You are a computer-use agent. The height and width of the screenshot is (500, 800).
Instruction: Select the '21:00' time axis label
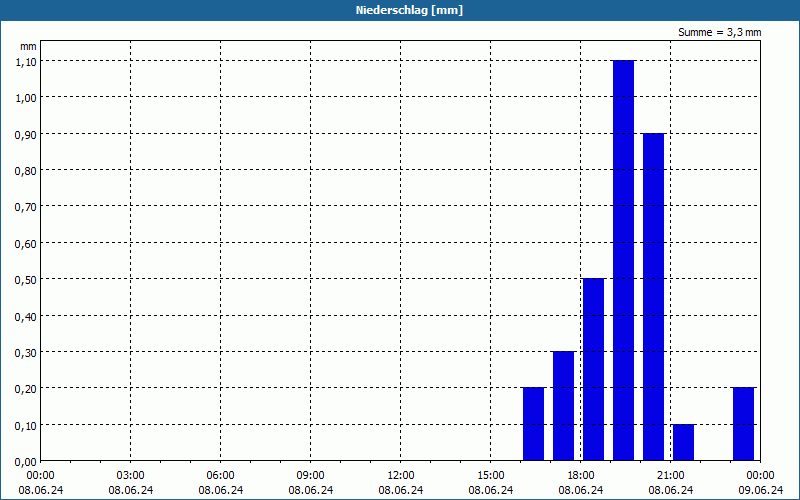coord(670,476)
